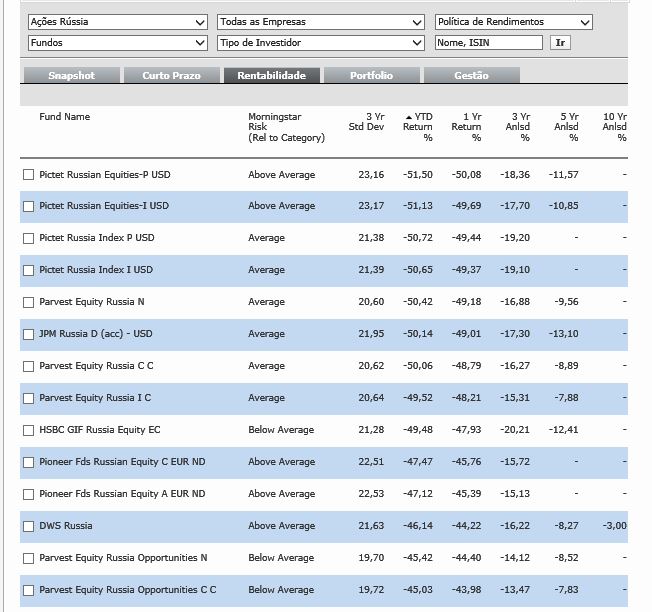This screenshot has width=652, height=612.
Task: Open fund Pictet Russian Equities-I USD
Action: pyautogui.click(x=104, y=206)
